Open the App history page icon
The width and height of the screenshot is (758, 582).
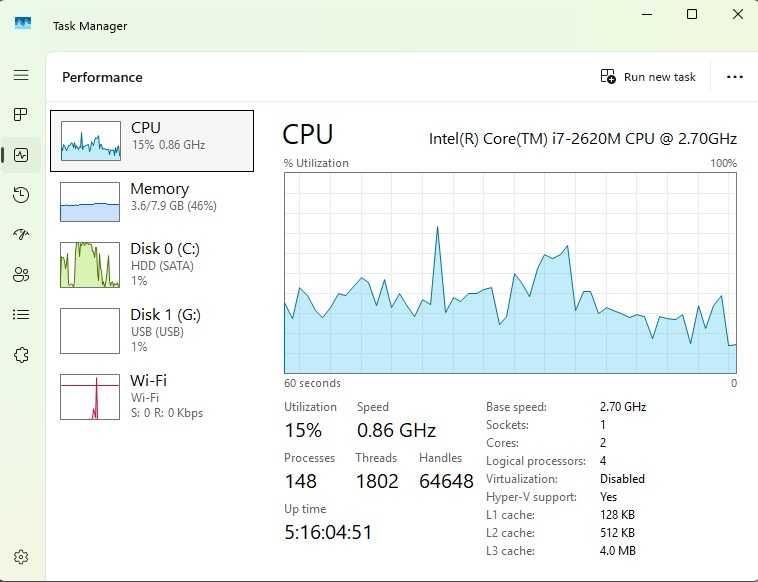[21, 195]
